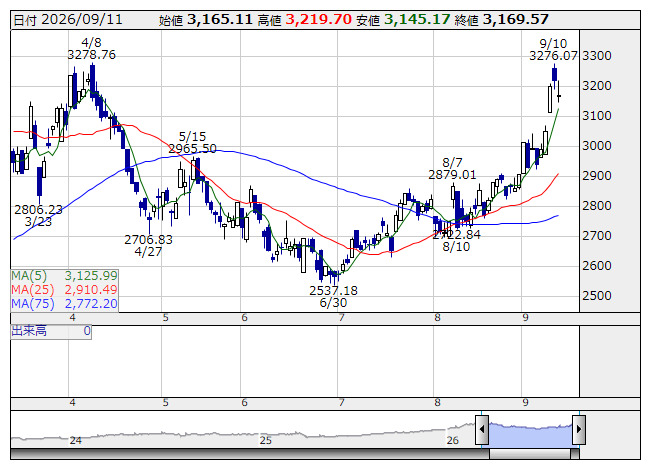Click year marker 26 in overview timeline
The width and height of the screenshot is (653, 470).
[x=452, y=440]
